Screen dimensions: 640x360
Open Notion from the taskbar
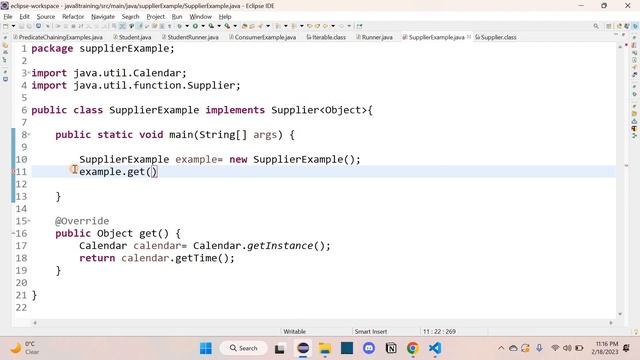coord(391,348)
